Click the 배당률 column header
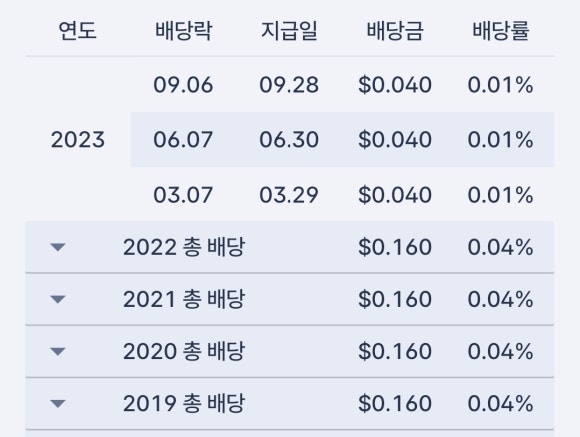The image size is (580, 437). tap(501, 30)
